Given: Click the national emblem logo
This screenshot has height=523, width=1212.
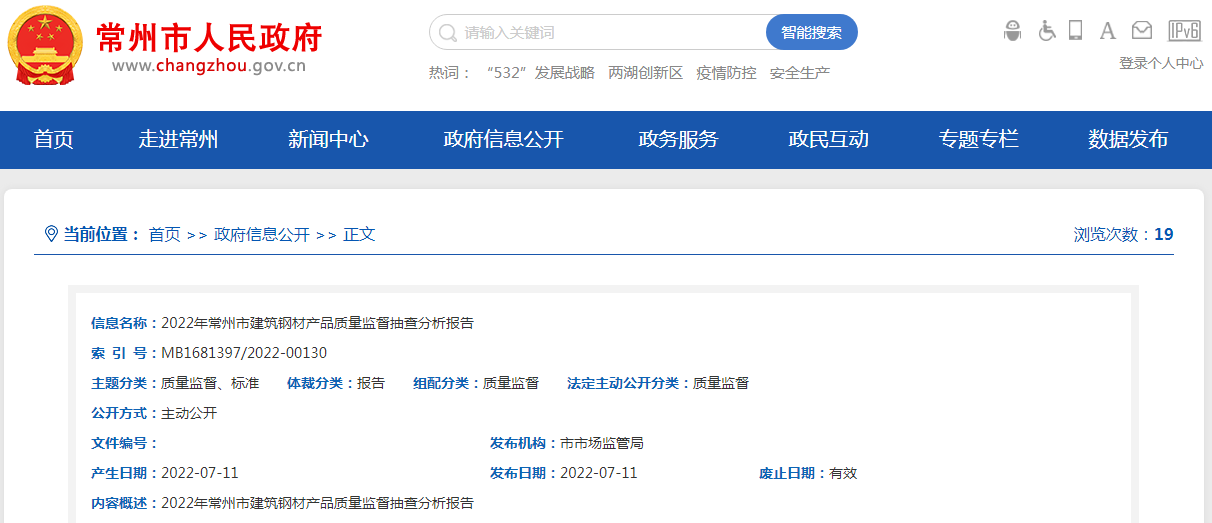Looking at the screenshot, I should coord(45,45).
